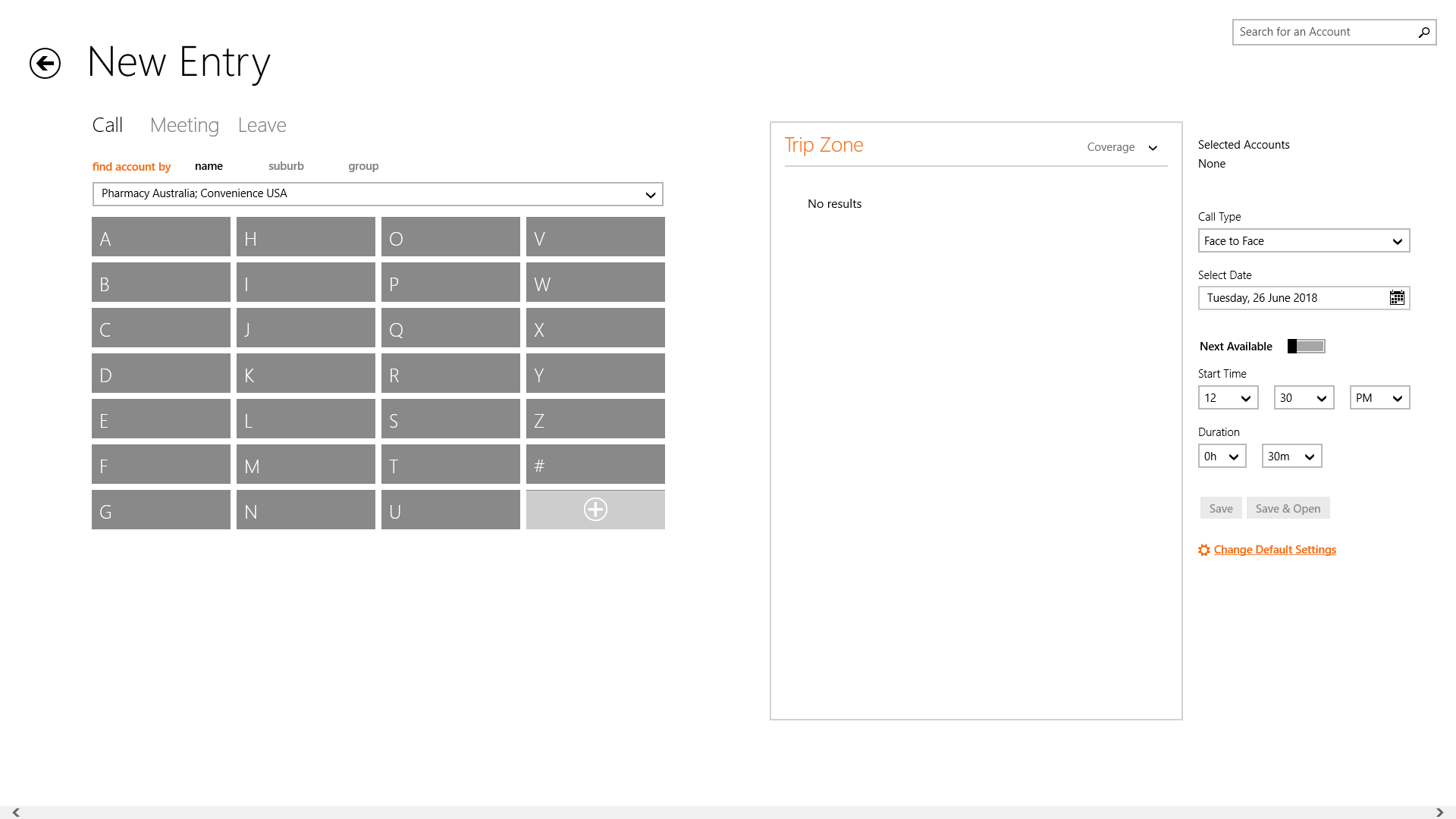Switch to the Meeting tab
Screen dimensions: 1456x819
[x=184, y=125]
